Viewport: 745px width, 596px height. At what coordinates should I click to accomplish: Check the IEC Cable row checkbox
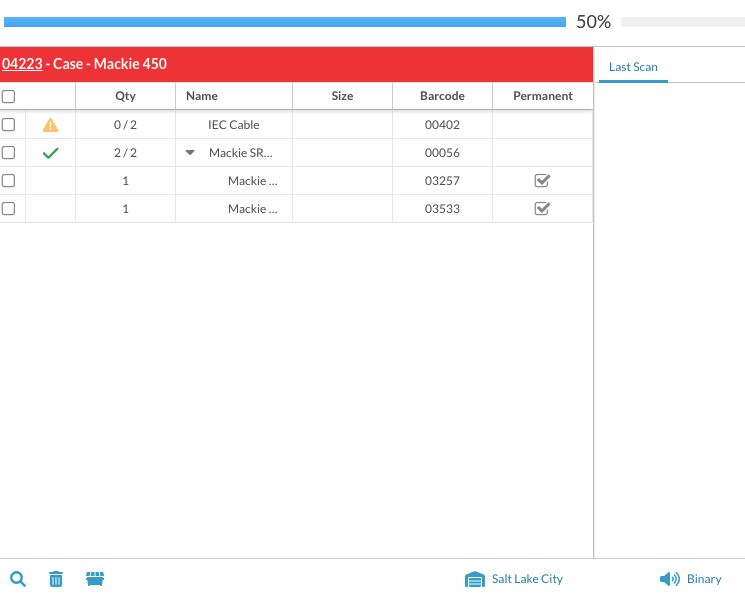[8, 125]
